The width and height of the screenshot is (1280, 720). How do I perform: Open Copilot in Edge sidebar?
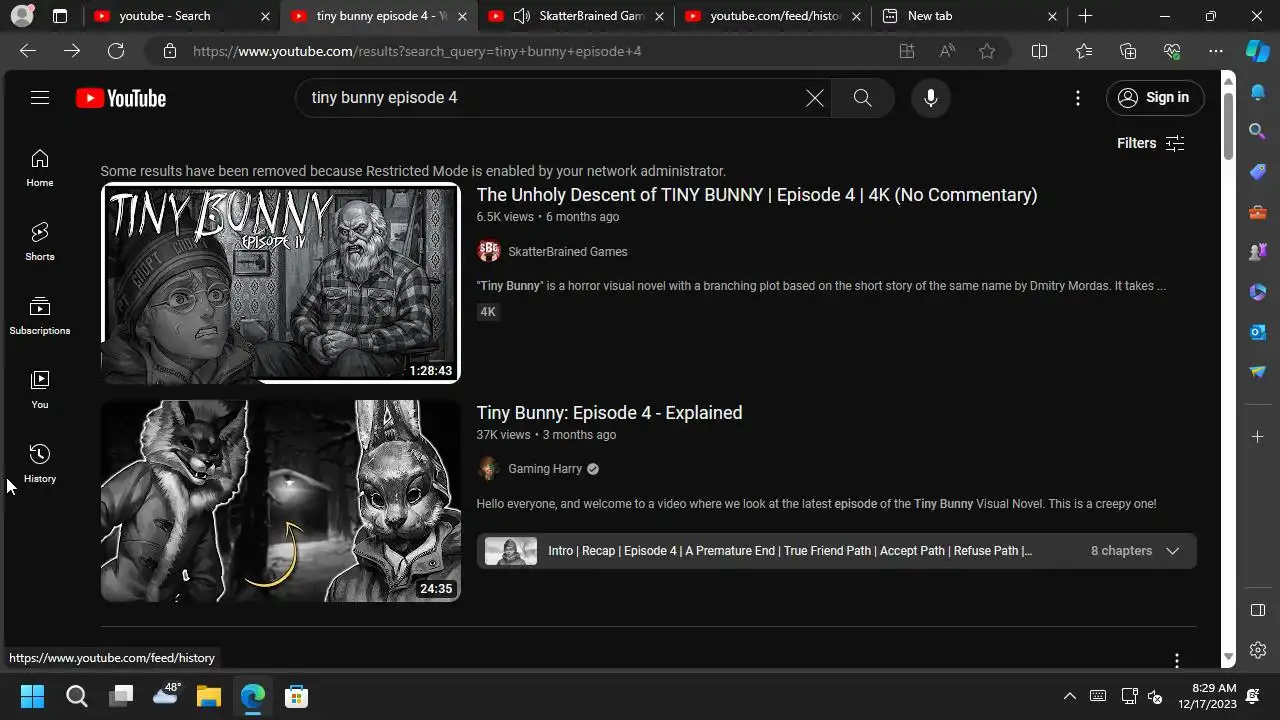[1258, 51]
